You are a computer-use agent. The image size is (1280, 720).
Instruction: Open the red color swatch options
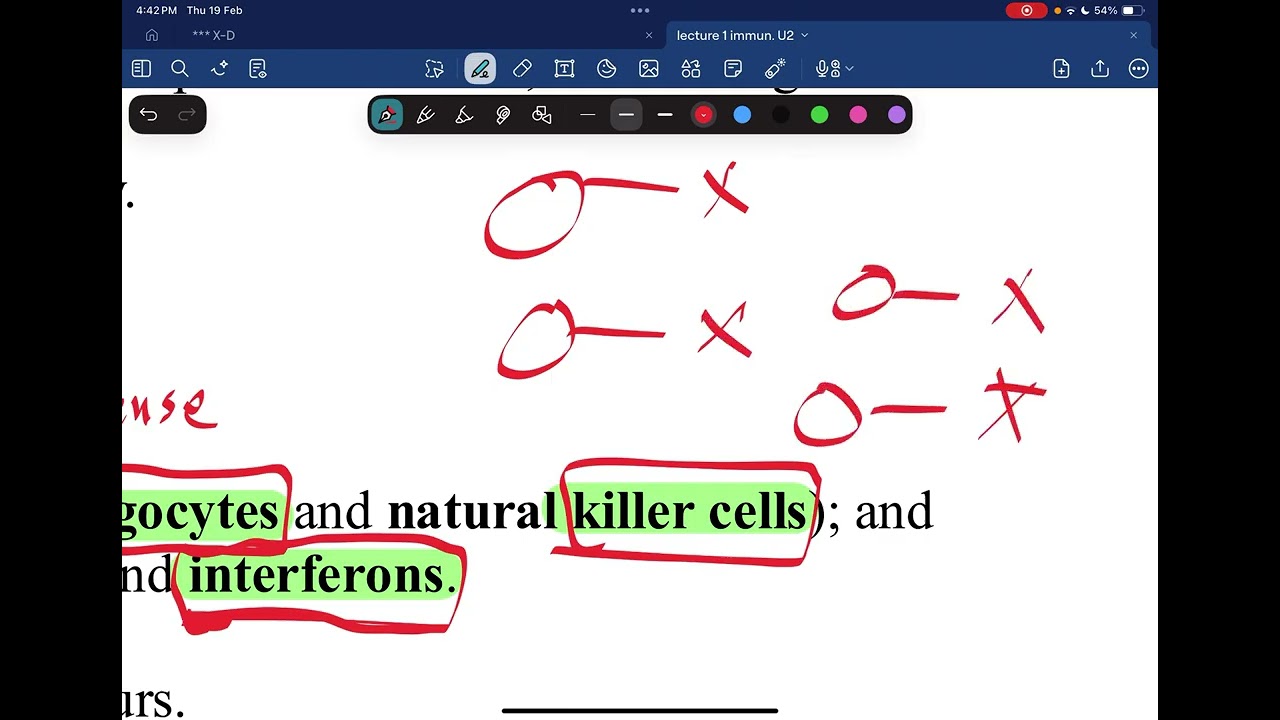click(703, 115)
